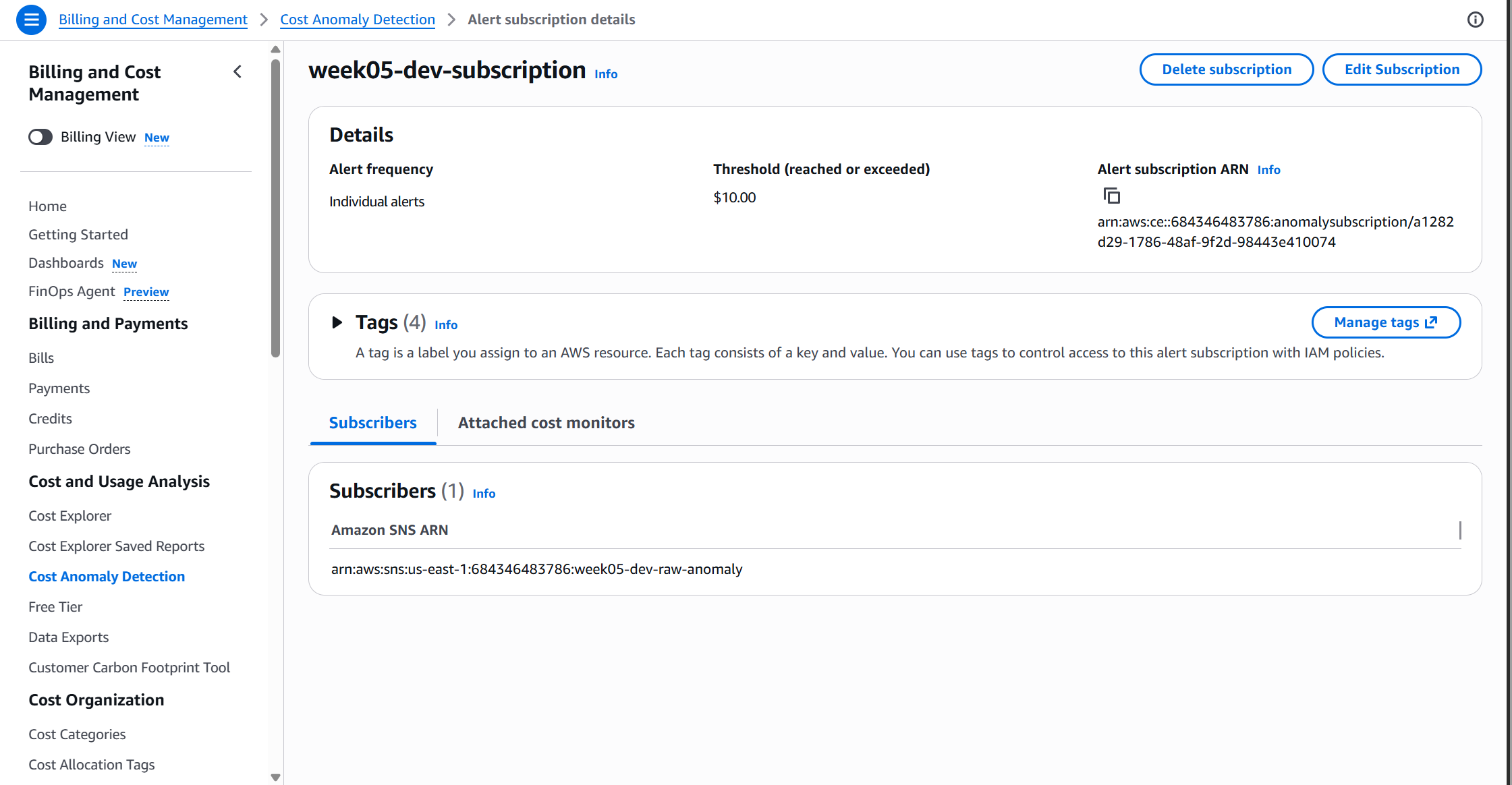Viewport: 1512px width, 785px height.
Task: Open Getting Started in the sidebar
Action: 78,235
